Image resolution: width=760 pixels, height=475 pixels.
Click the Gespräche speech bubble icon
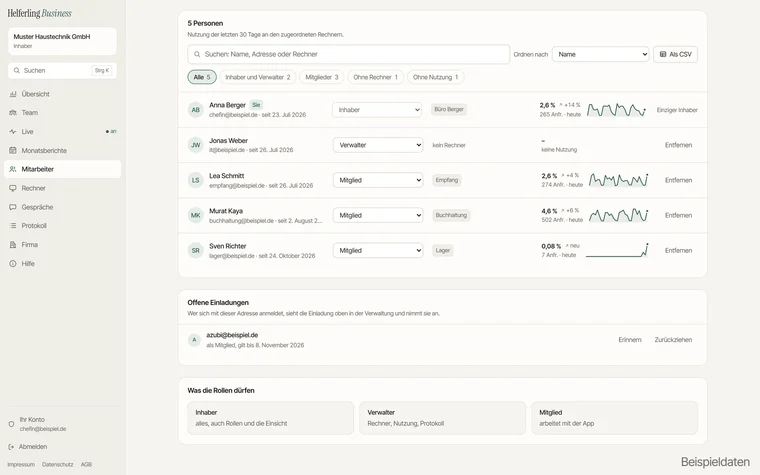coord(13,207)
